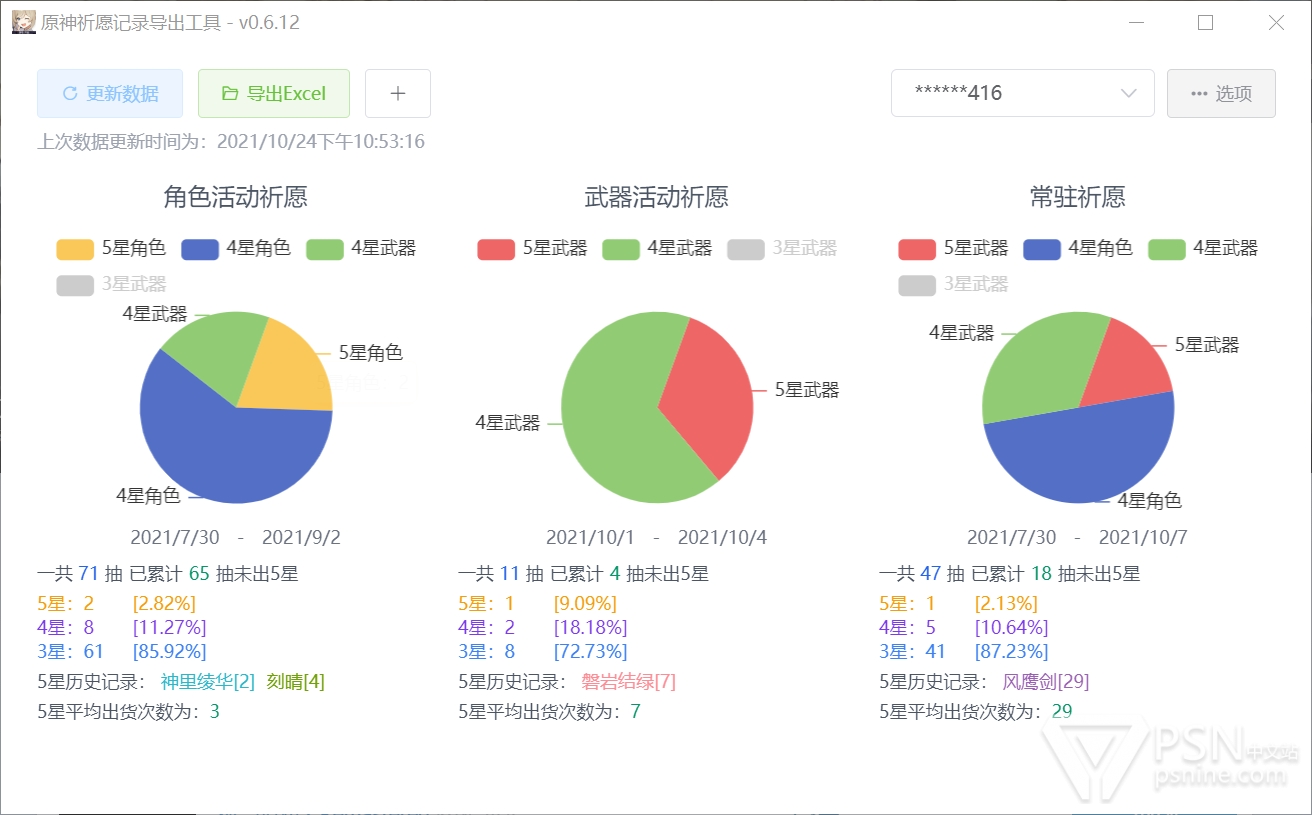Screen dimensions: 1312x815
Task: Click the 2021/7/30 - 2021/10/7 date range
Action: (1078, 537)
